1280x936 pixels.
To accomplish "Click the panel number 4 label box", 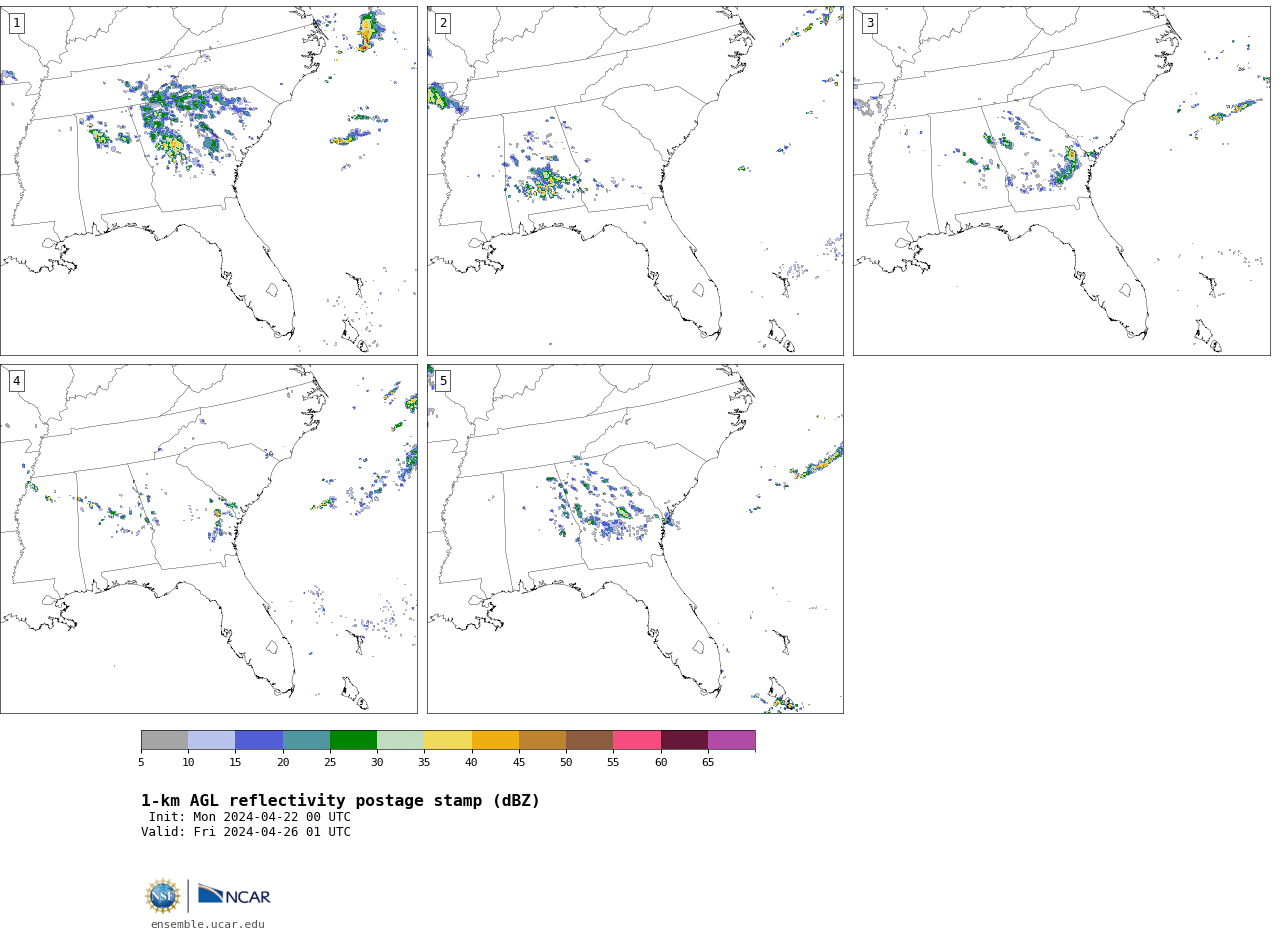I will point(16,381).
